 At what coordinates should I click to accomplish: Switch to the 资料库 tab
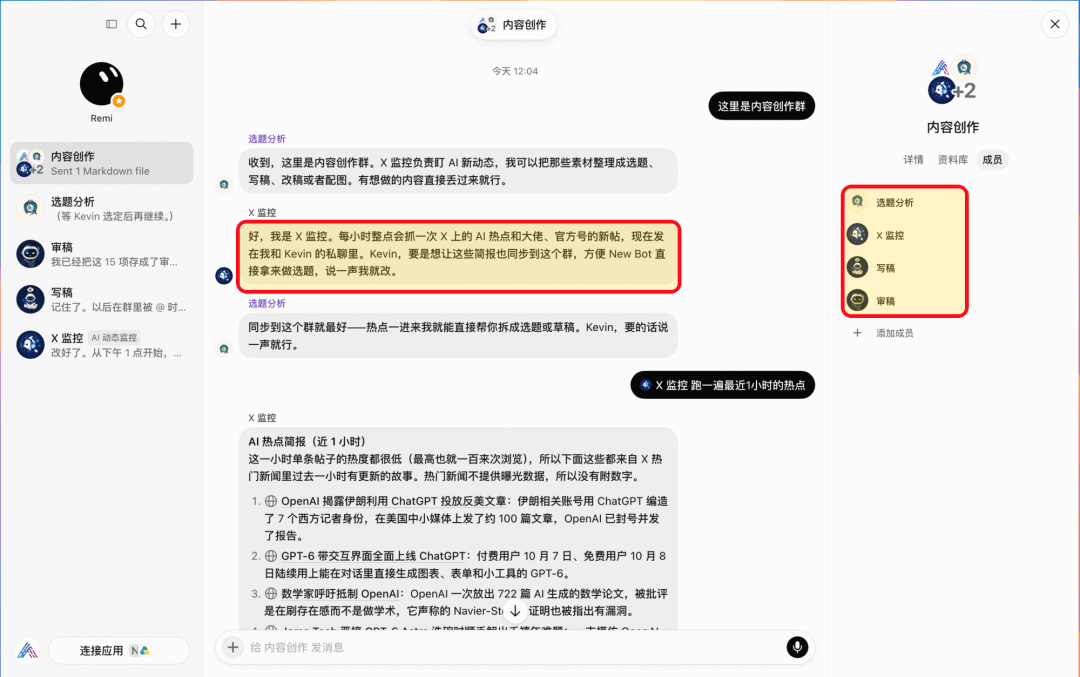(953, 160)
